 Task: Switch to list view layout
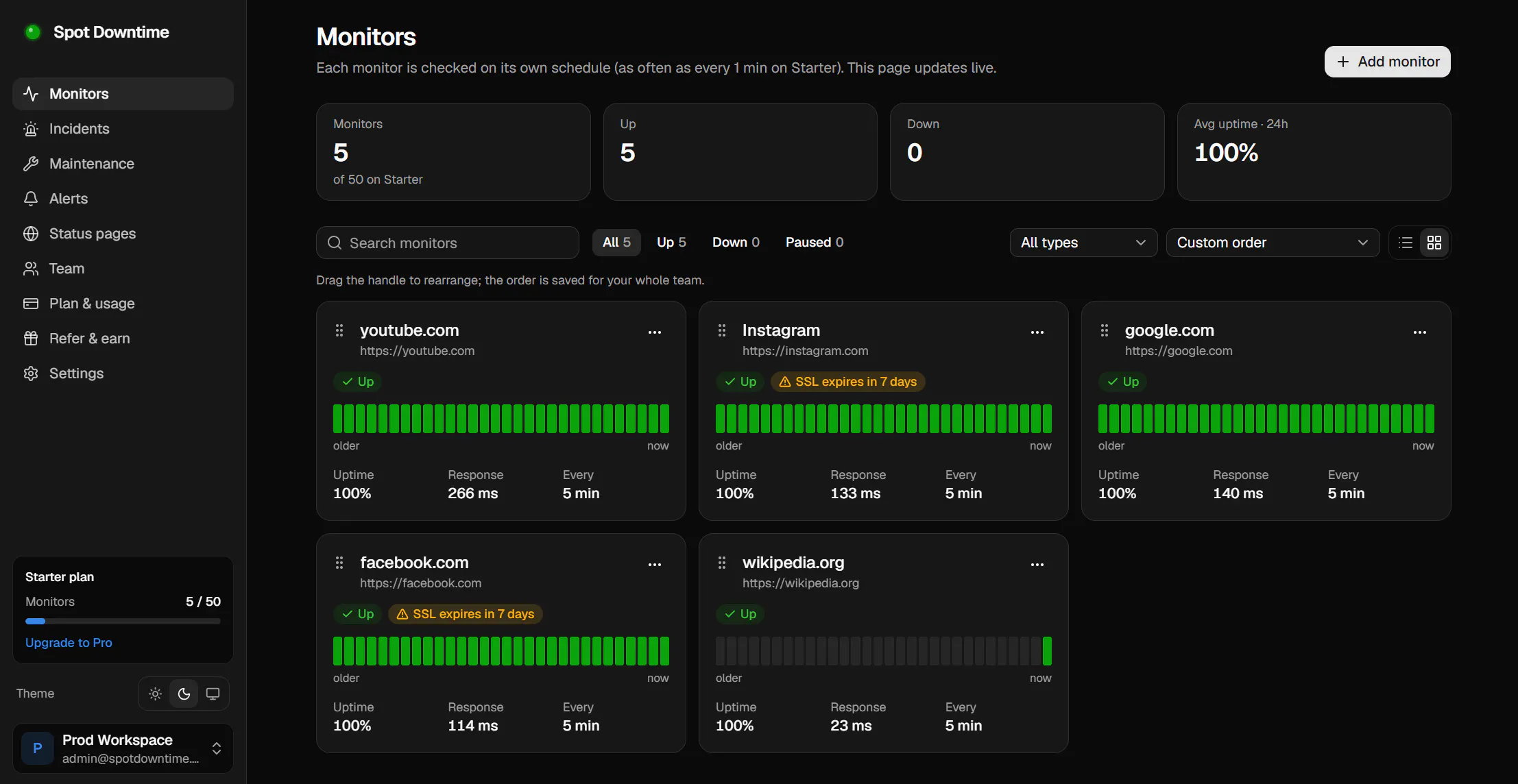1406,243
